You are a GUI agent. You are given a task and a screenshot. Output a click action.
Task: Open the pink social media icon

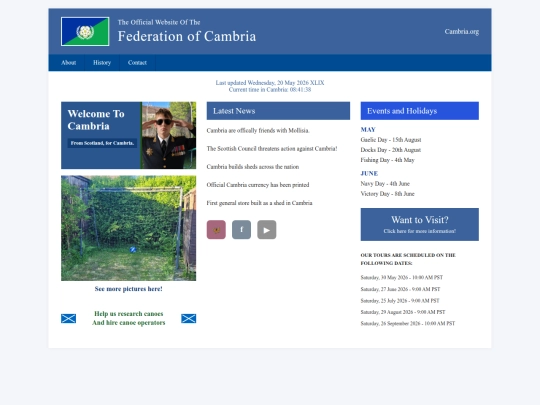(x=216, y=230)
